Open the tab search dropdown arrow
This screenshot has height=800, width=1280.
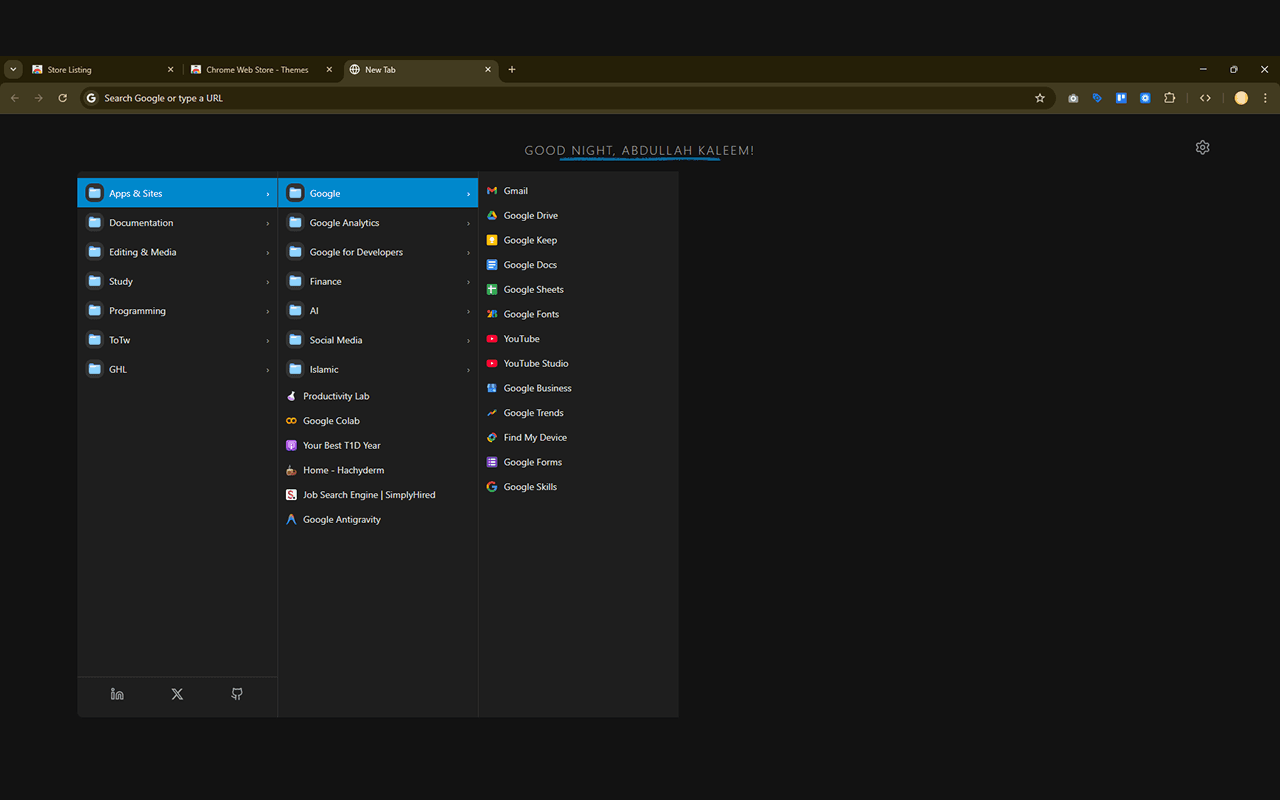point(13,69)
